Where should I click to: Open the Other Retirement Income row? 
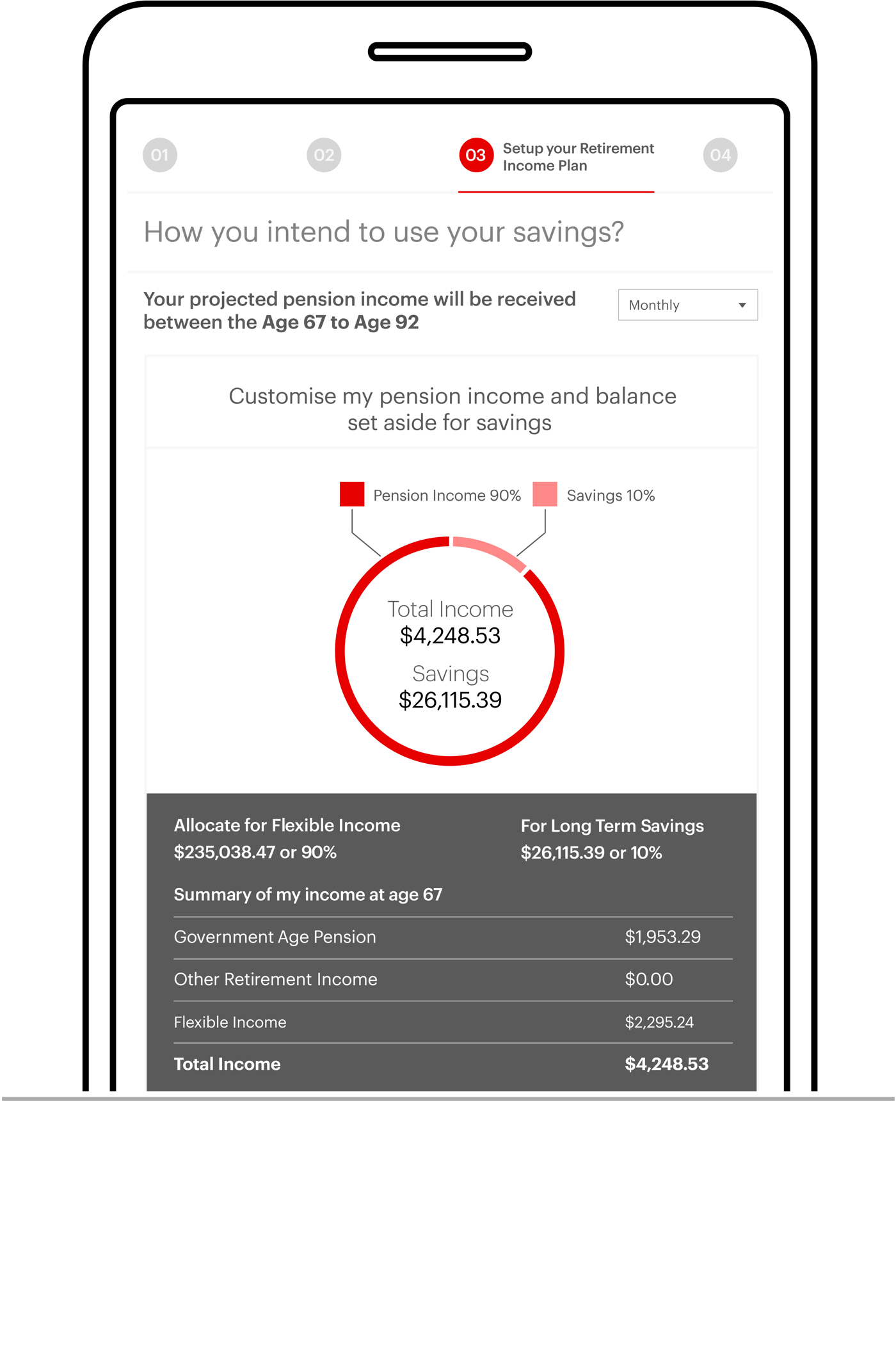tap(452, 980)
